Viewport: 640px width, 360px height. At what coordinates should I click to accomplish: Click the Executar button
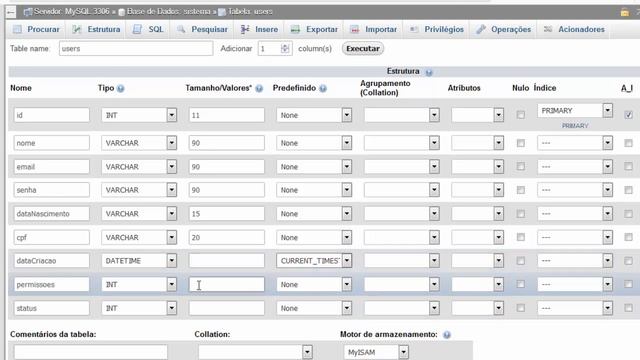point(363,49)
